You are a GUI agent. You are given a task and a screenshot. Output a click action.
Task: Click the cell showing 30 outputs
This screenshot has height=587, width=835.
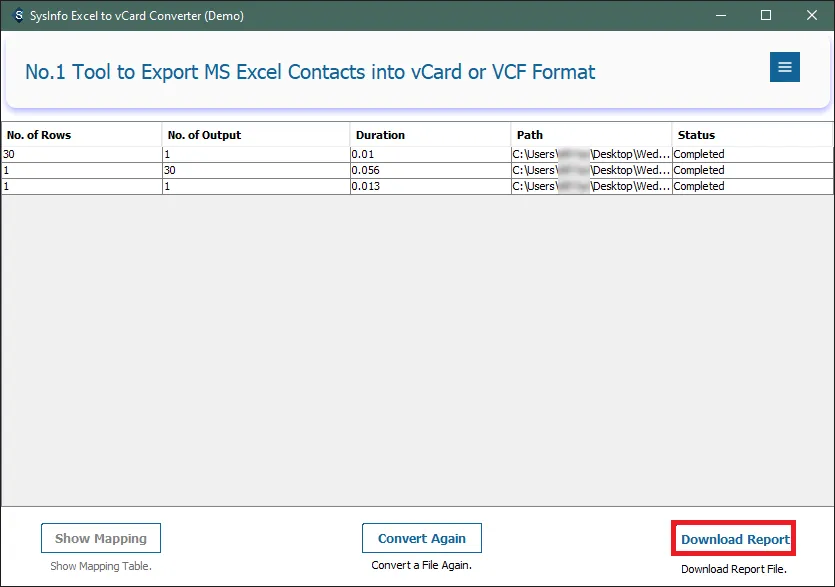[x=256, y=171]
